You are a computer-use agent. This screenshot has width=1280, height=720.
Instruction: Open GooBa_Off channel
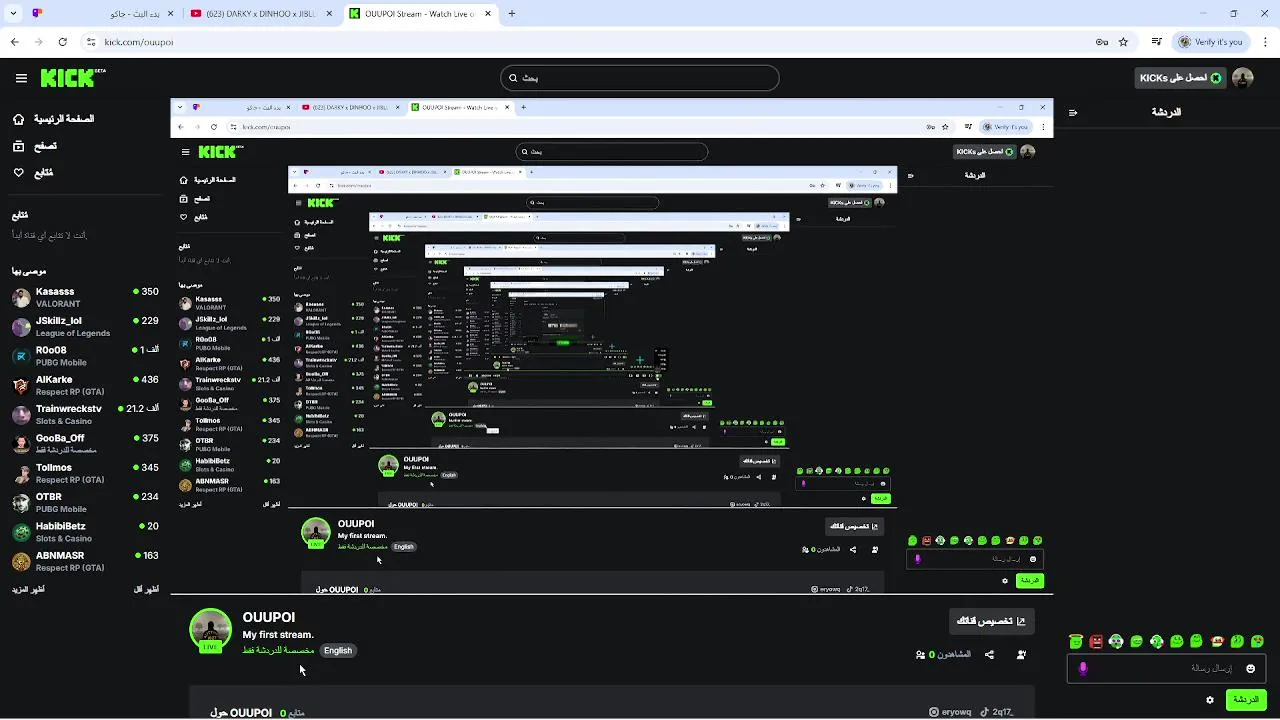click(85, 443)
